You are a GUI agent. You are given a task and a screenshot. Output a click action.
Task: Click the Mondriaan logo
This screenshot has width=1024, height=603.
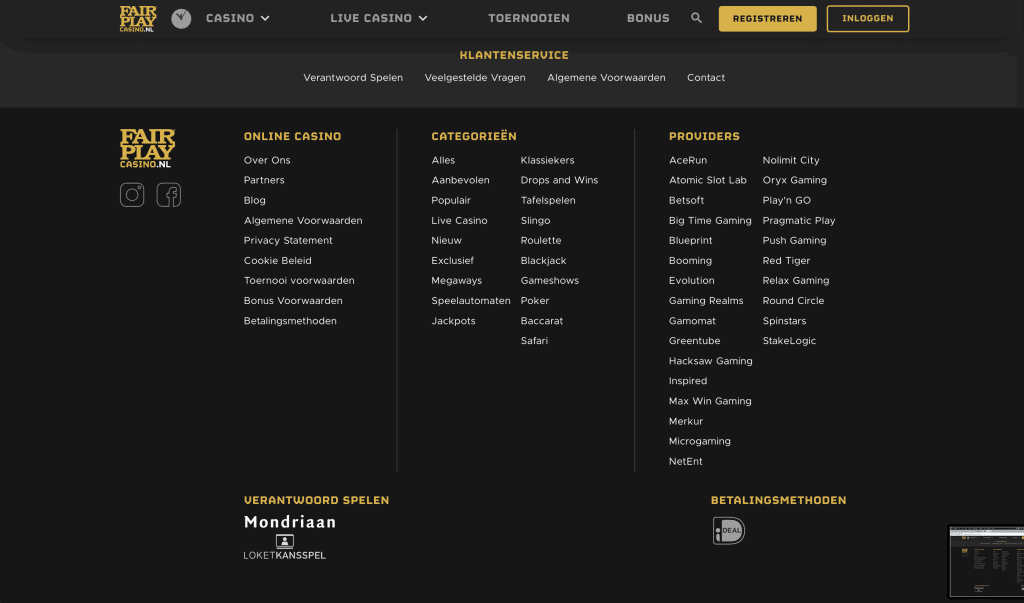(290, 522)
